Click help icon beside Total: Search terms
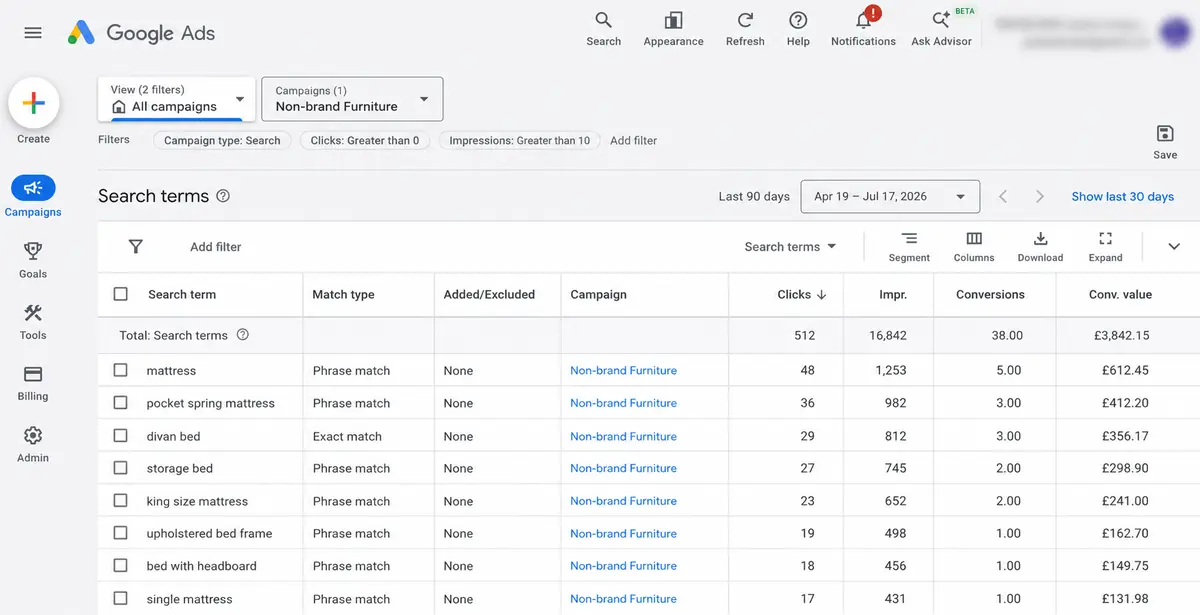This screenshot has height=615, width=1200. (242, 335)
